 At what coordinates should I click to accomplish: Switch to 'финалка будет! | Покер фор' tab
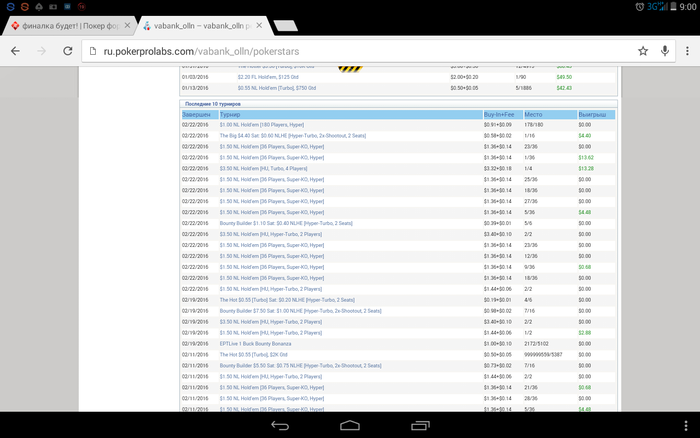[70, 26]
